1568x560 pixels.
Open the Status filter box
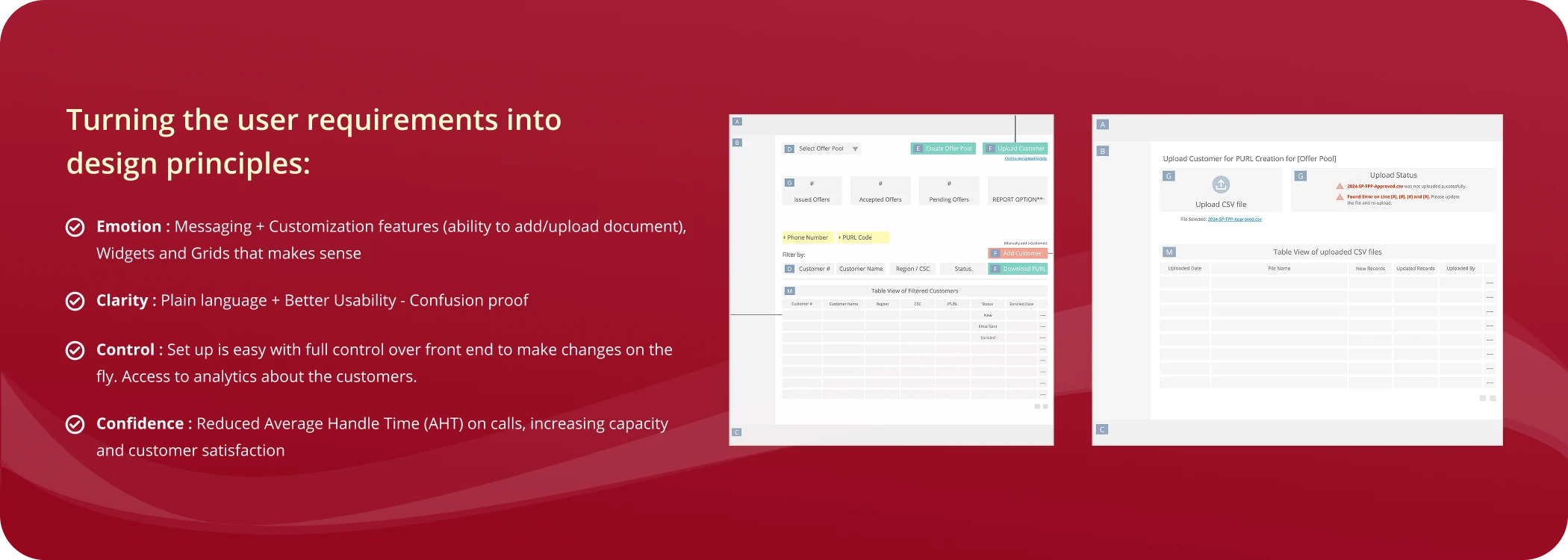[x=963, y=269]
